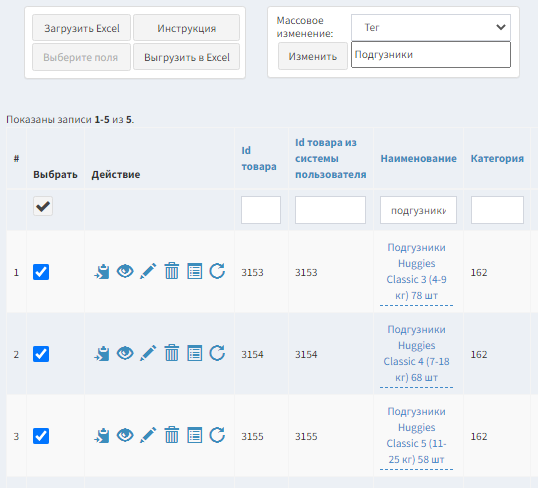Sort by Категория column header
538x488 pixels.
[497, 159]
